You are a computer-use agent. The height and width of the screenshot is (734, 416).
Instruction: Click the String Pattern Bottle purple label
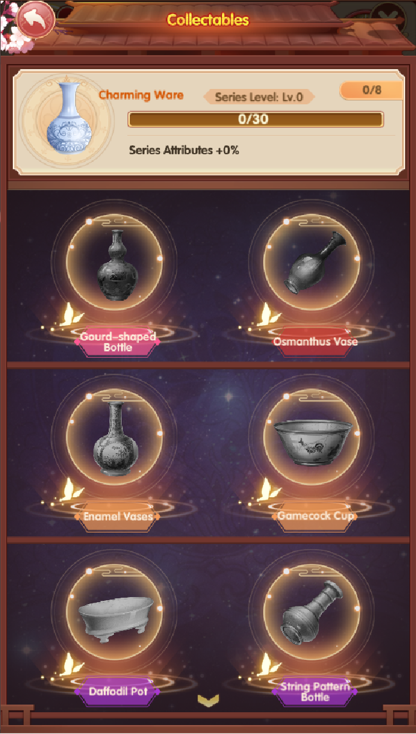(315, 692)
